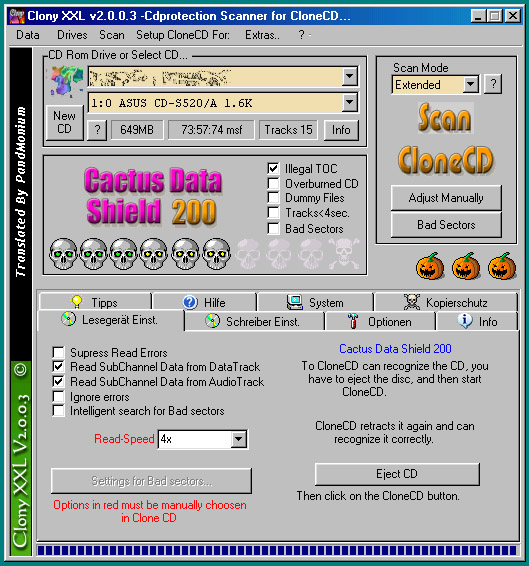Click the blue progress bar at bottom

click(277, 550)
